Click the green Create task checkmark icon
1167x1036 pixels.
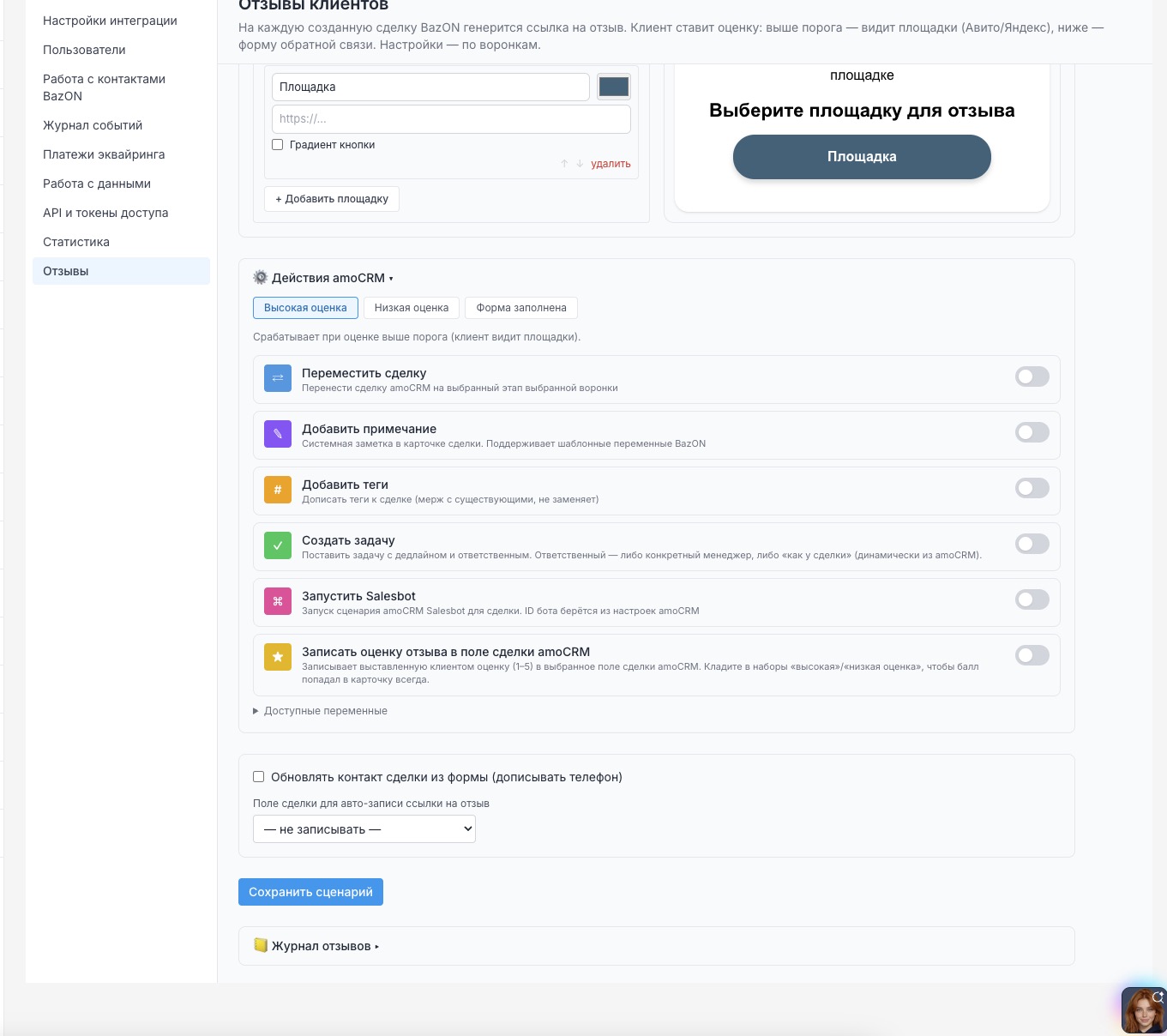pyautogui.click(x=278, y=545)
